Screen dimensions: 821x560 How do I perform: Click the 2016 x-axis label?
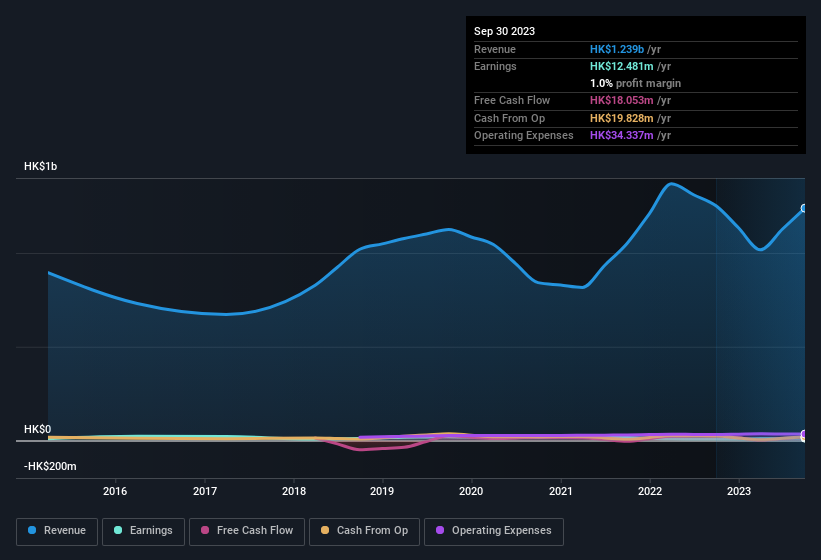115,491
